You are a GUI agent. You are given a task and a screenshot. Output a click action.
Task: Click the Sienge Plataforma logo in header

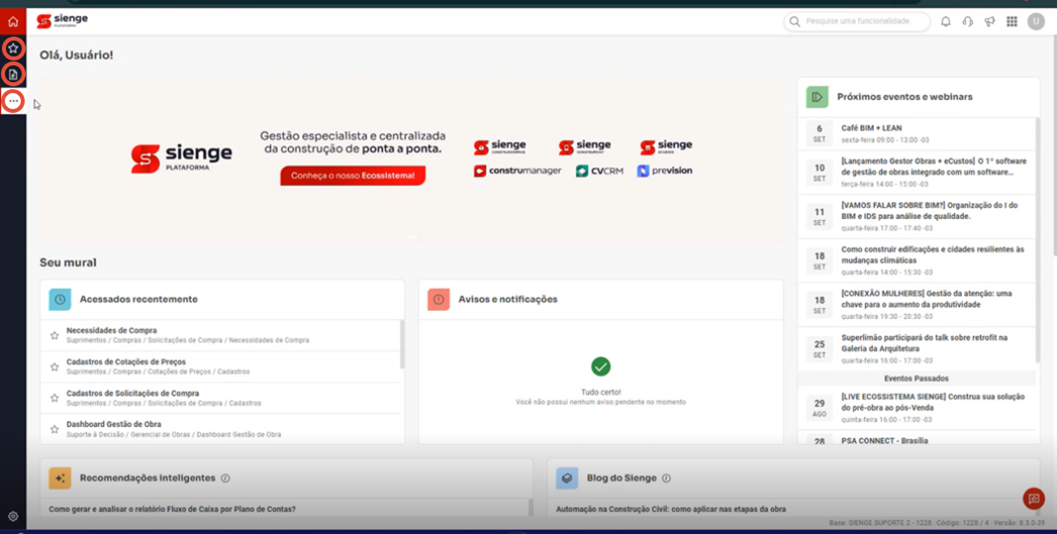[x=62, y=21]
